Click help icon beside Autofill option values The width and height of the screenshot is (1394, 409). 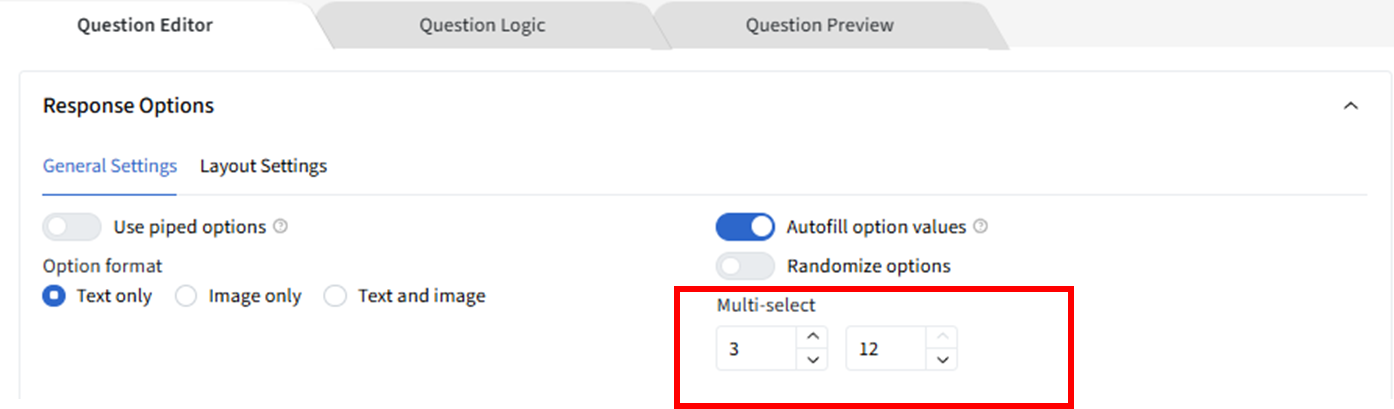click(981, 227)
